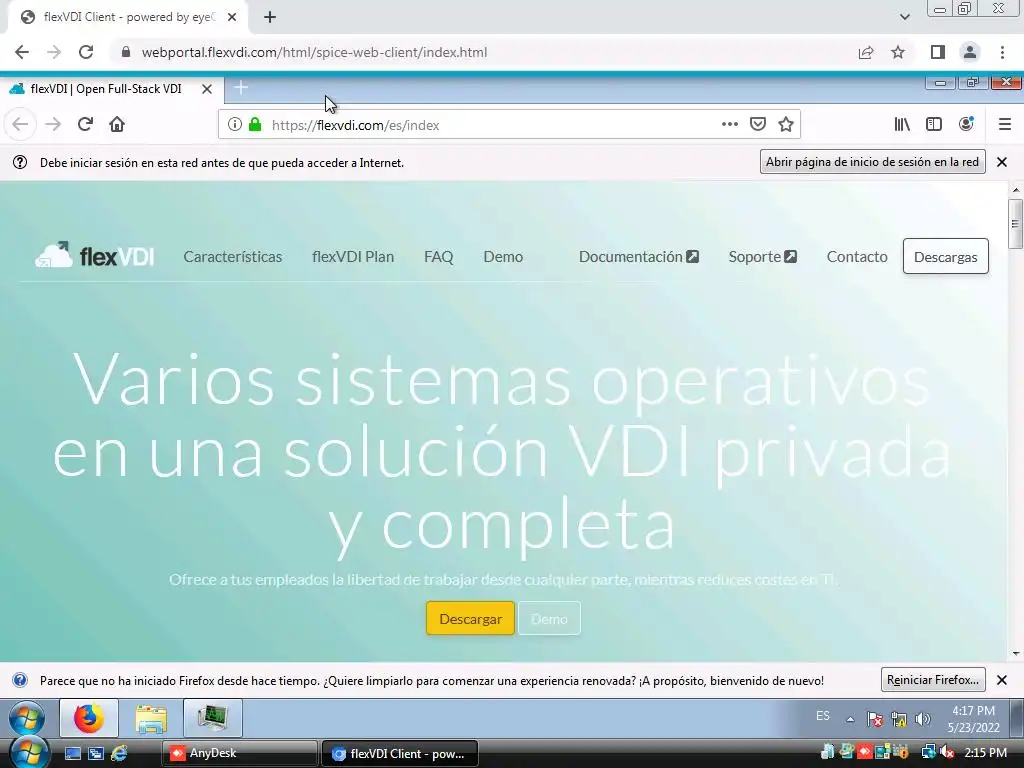Image resolution: width=1024 pixels, height=768 pixels.
Task: Open Chrome profile avatar
Action: pos(970,52)
